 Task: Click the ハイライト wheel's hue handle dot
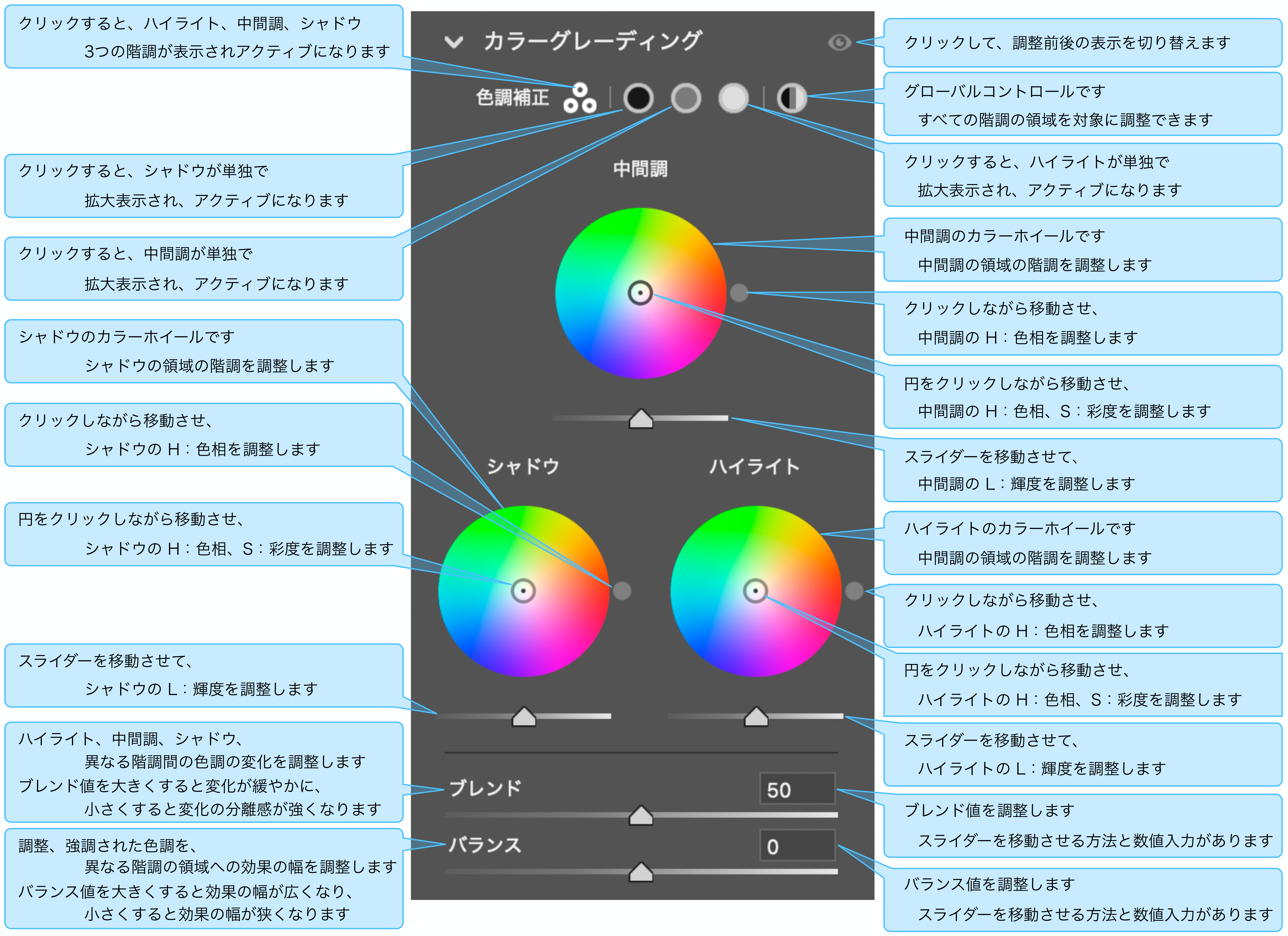click(x=854, y=591)
